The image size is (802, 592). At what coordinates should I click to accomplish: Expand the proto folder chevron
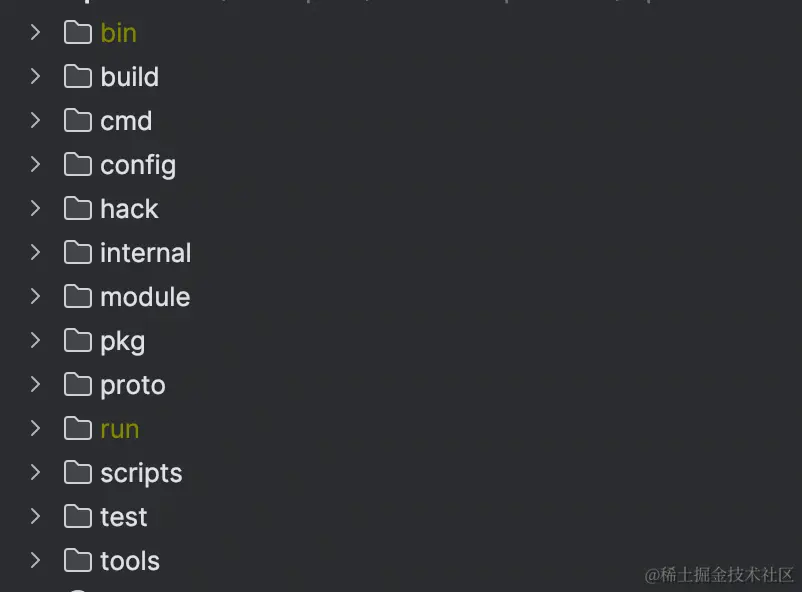[35, 385]
